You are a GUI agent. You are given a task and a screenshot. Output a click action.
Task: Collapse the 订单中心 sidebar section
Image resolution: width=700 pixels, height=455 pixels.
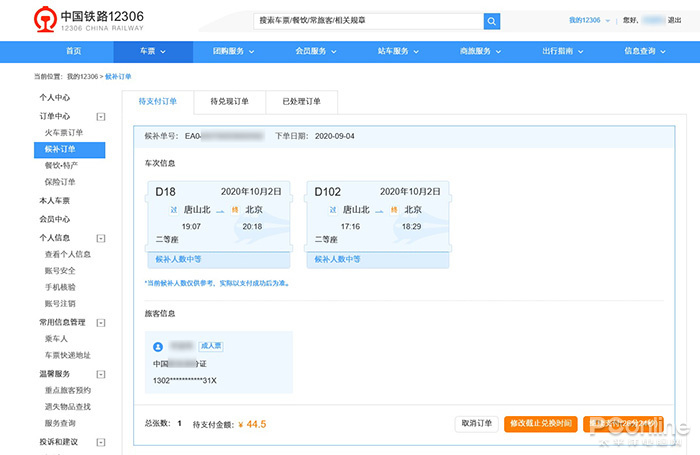click(x=100, y=117)
